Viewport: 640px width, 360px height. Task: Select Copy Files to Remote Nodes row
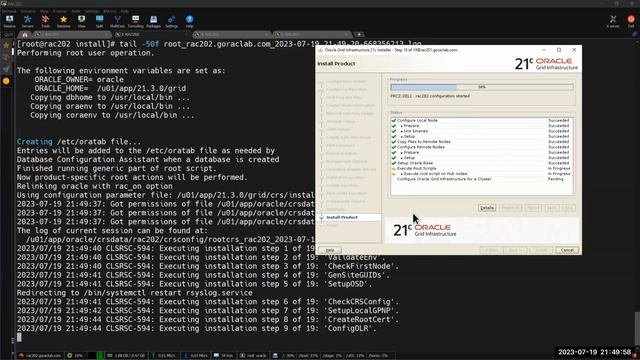(x=481, y=142)
